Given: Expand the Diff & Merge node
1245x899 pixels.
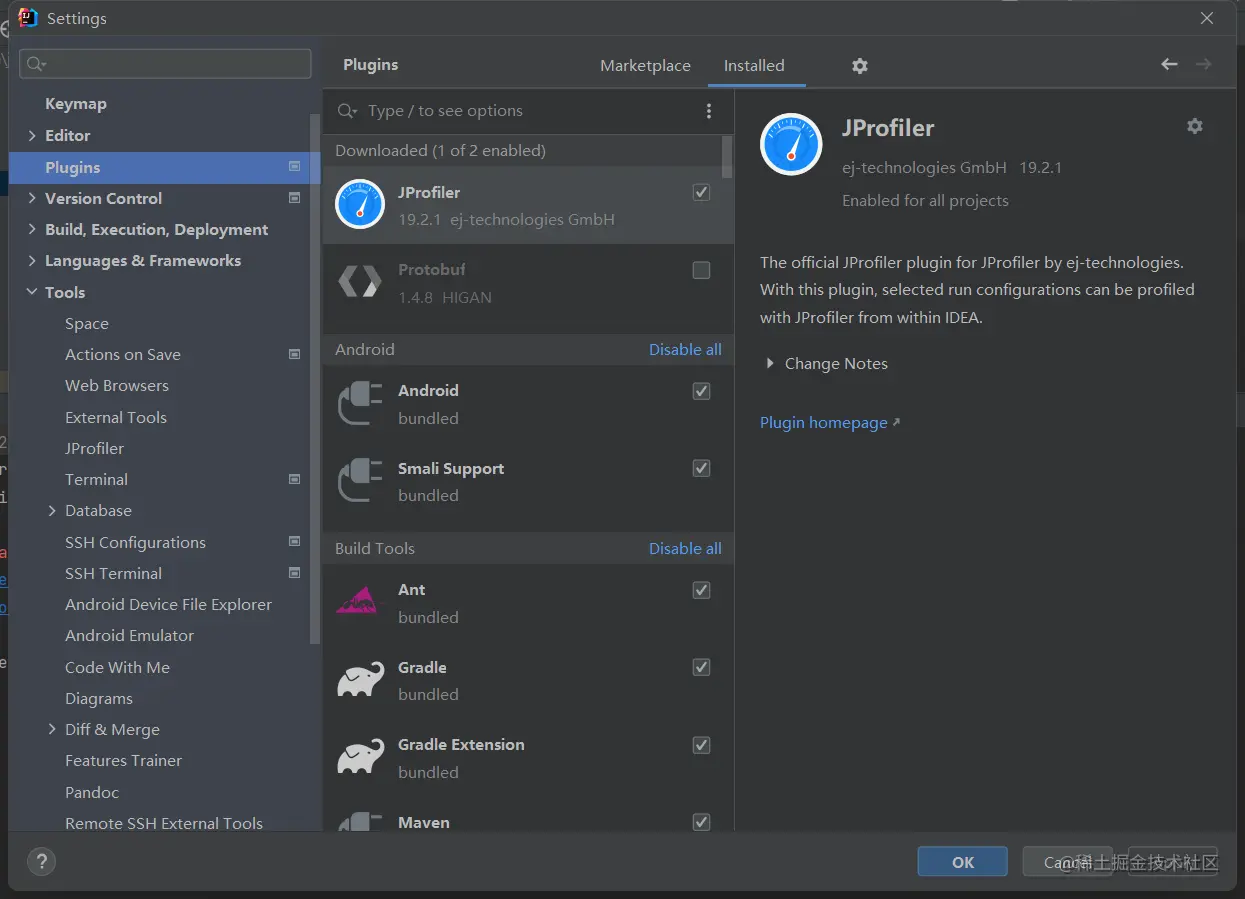Looking at the screenshot, I should tap(52, 729).
